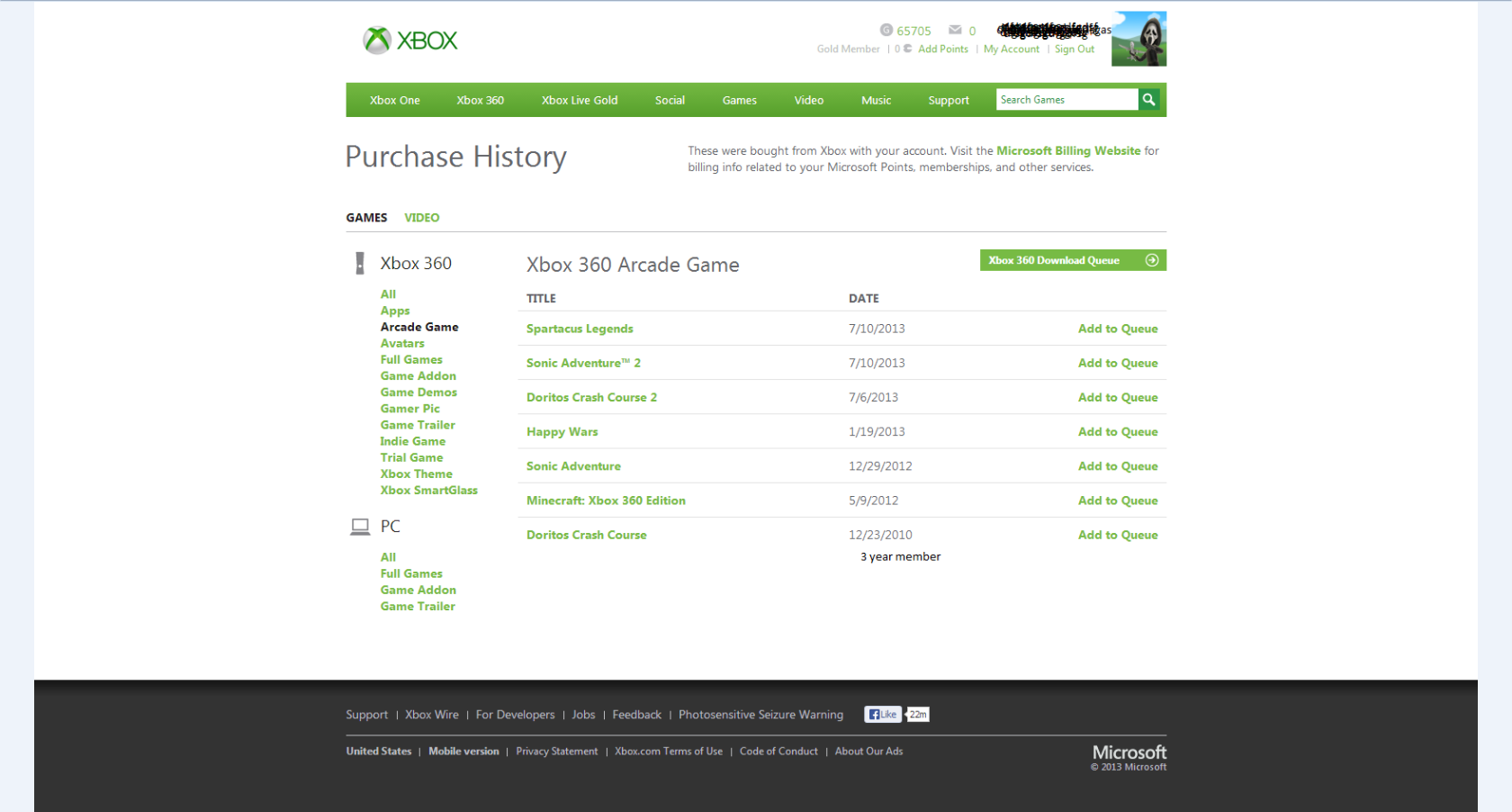Viewport: 1512px width, 812px height.
Task: Open the Music menu
Action: coord(877,100)
